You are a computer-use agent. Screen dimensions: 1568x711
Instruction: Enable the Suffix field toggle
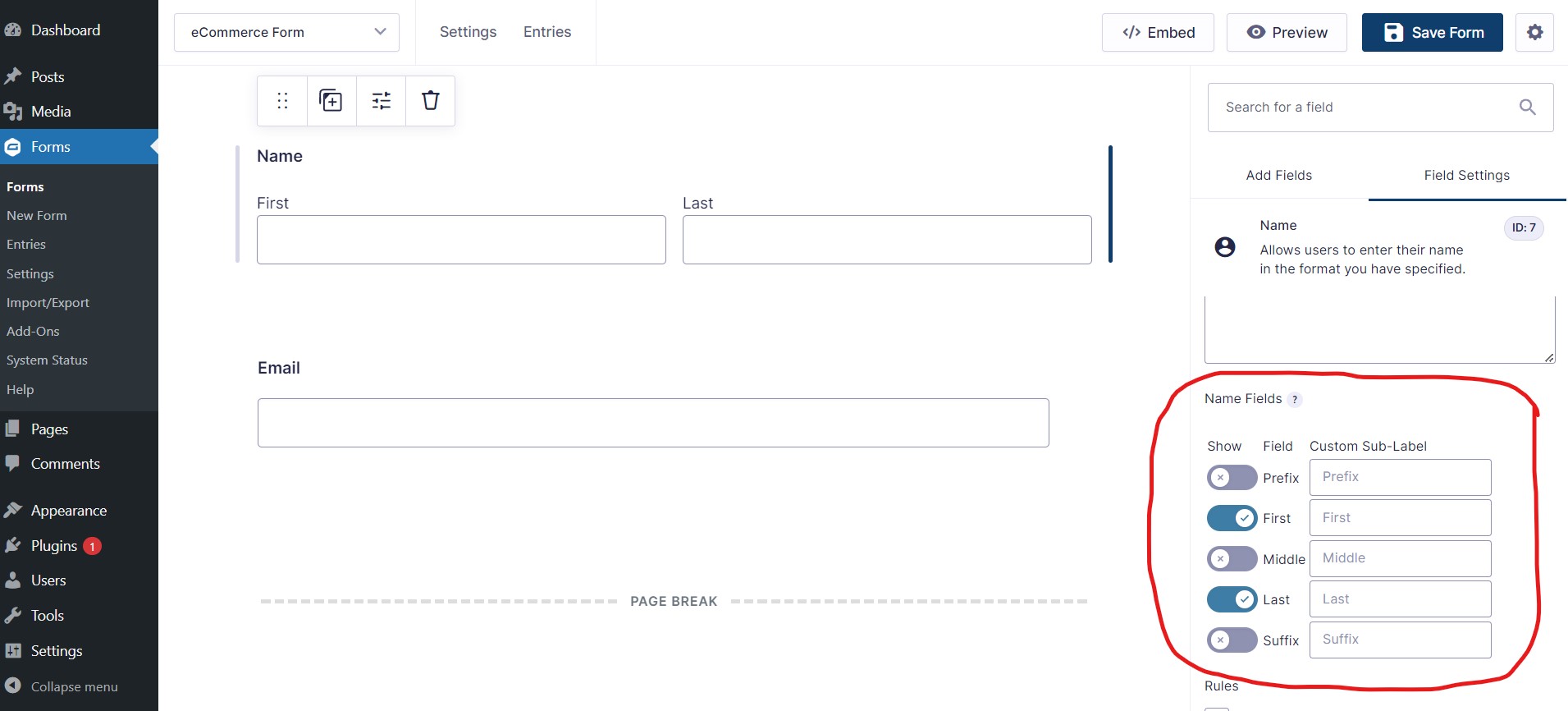[x=1232, y=640]
